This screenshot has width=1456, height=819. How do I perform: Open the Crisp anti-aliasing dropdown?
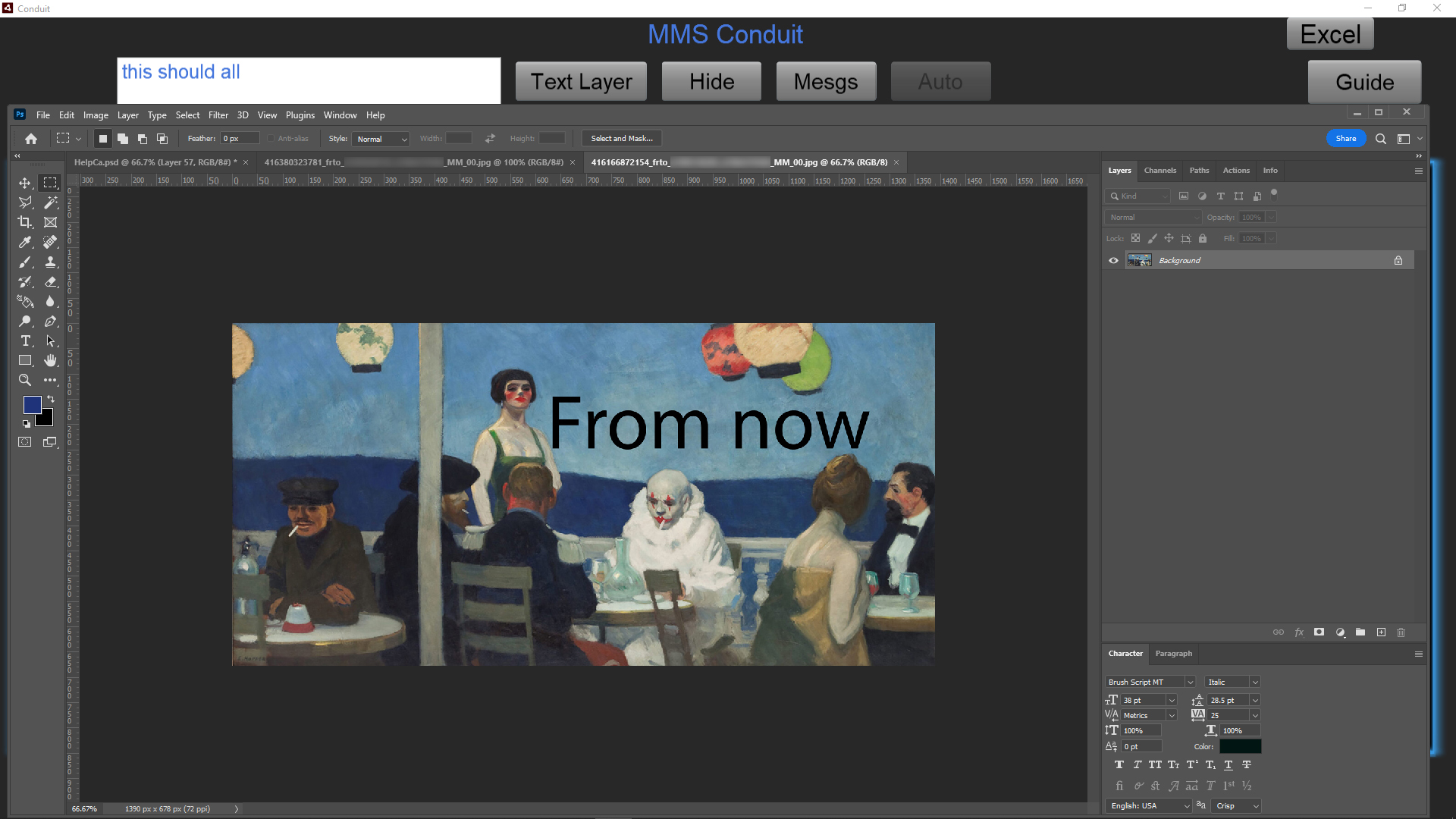[x=1236, y=806]
